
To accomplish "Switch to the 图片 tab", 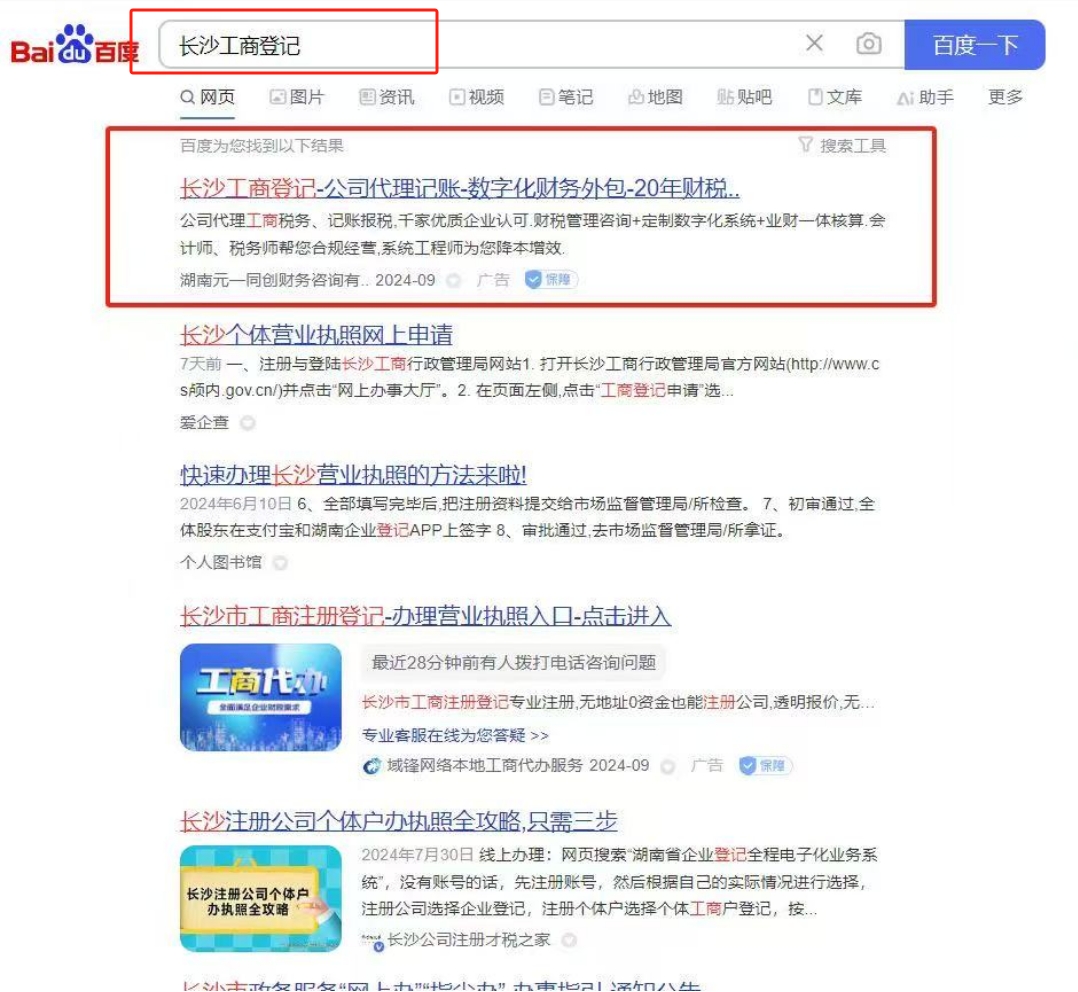I will [x=297, y=97].
